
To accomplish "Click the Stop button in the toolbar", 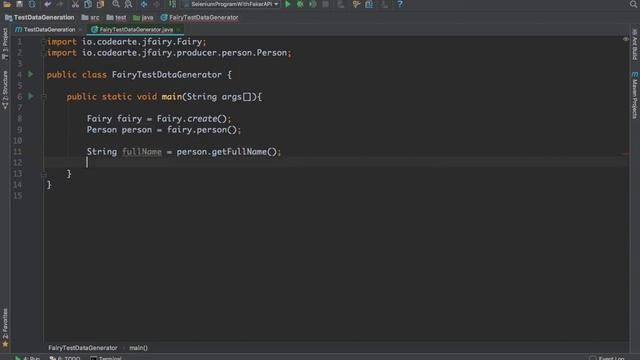I will pyautogui.click(x=325, y=4).
